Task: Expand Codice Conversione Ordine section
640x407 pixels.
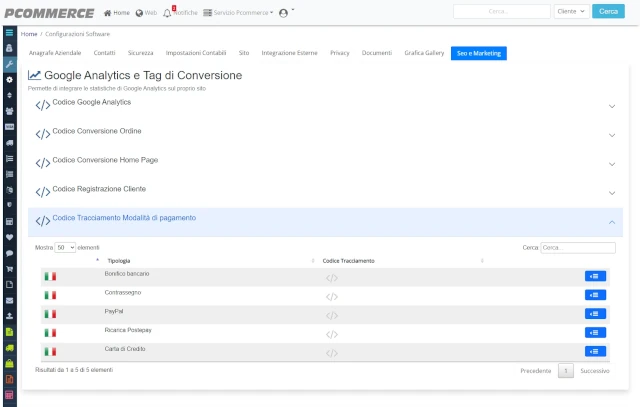Action: tap(325, 135)
